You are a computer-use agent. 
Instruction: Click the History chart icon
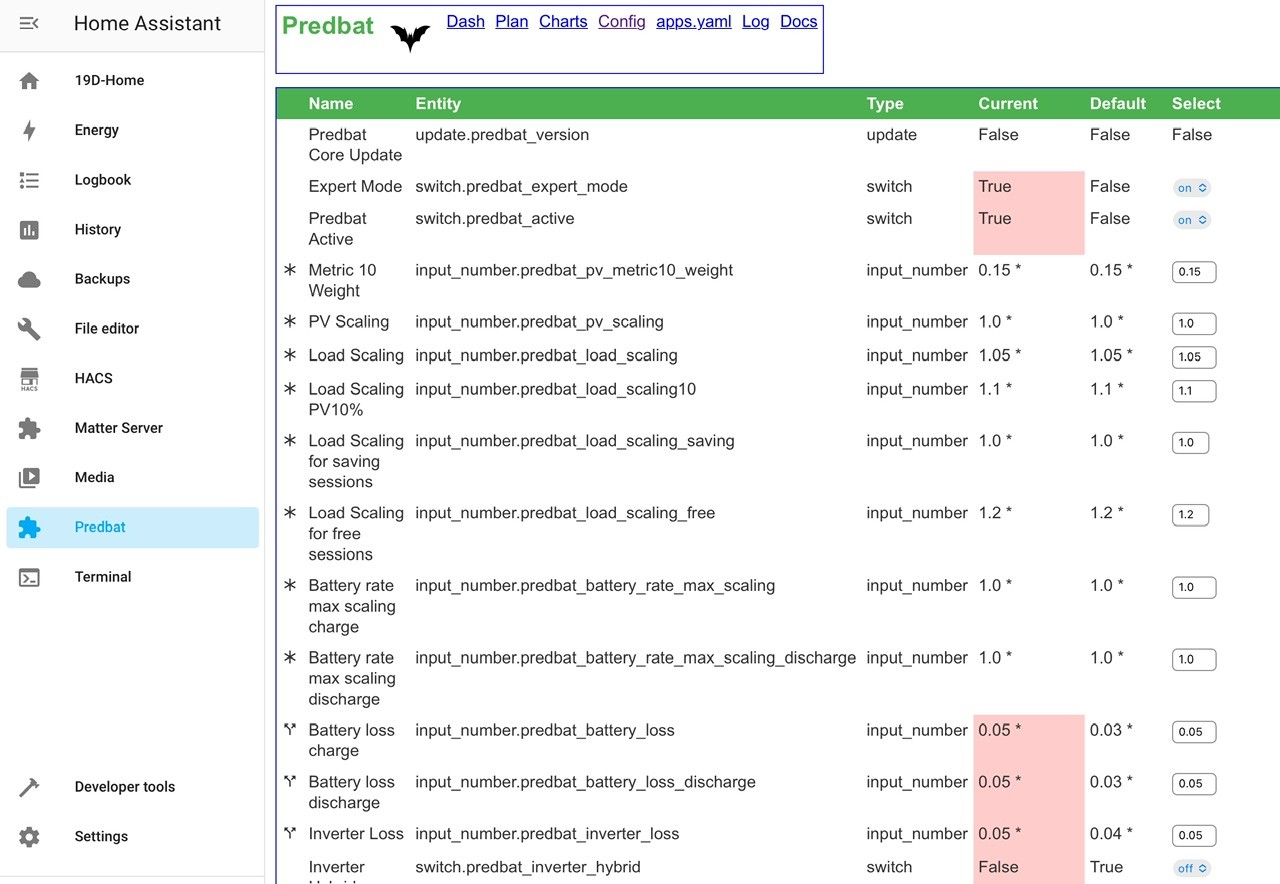[x=29, y=229]
